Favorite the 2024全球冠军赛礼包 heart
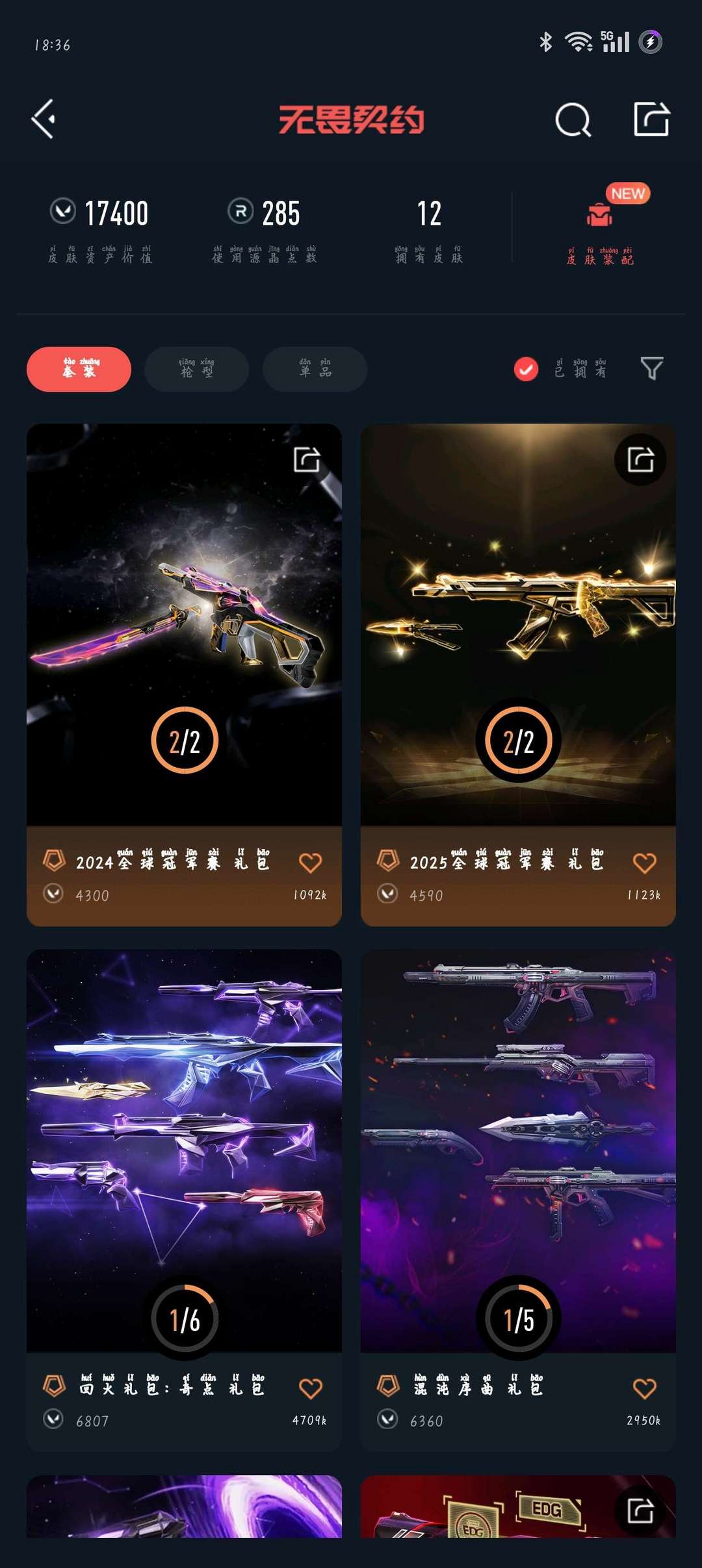702x1568 pixels. [310, 863]
